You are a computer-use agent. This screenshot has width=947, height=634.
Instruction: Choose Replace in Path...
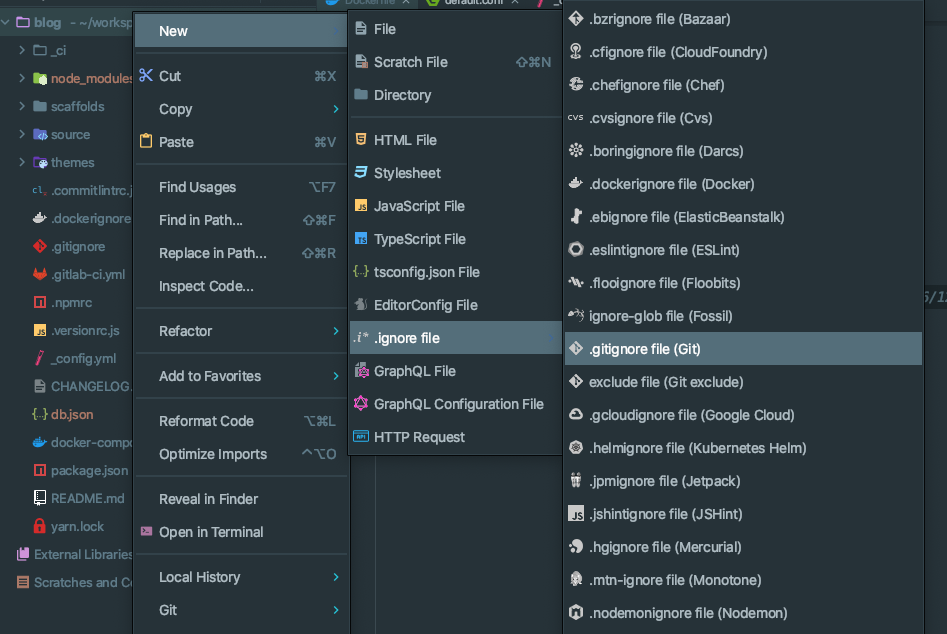click(x=240, y=253)
